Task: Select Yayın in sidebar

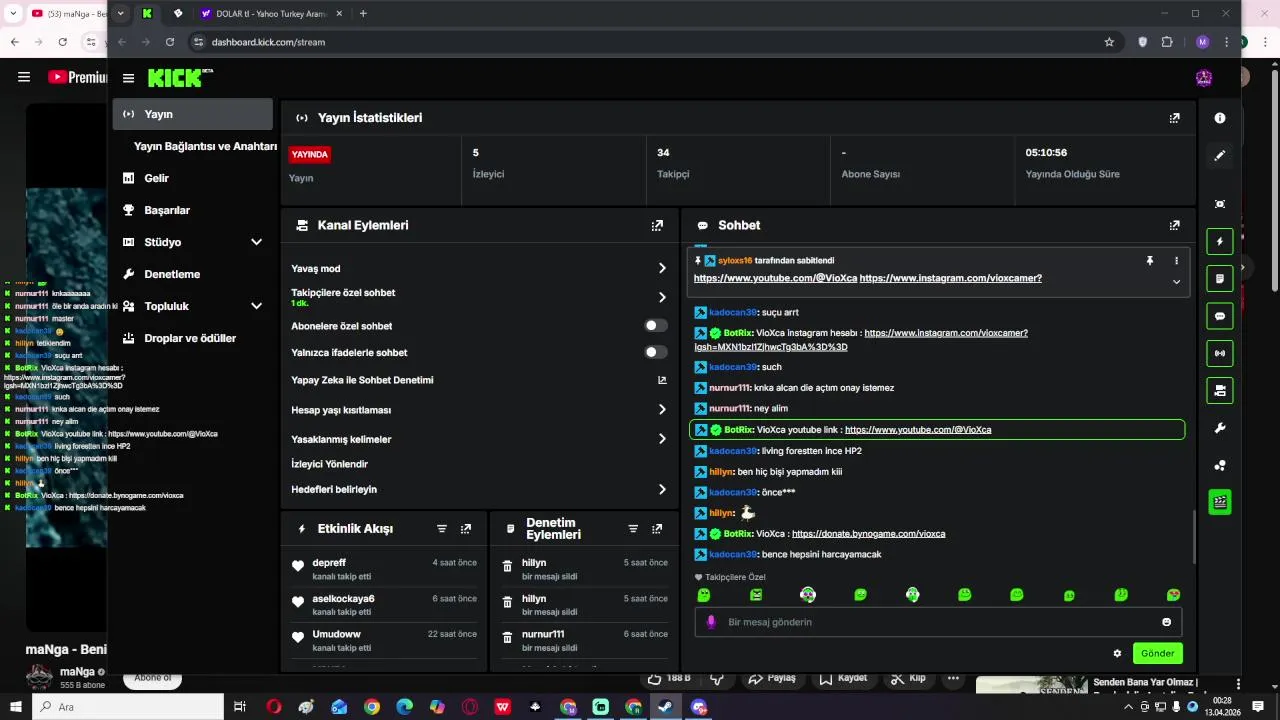Action: tap(193, 114)
